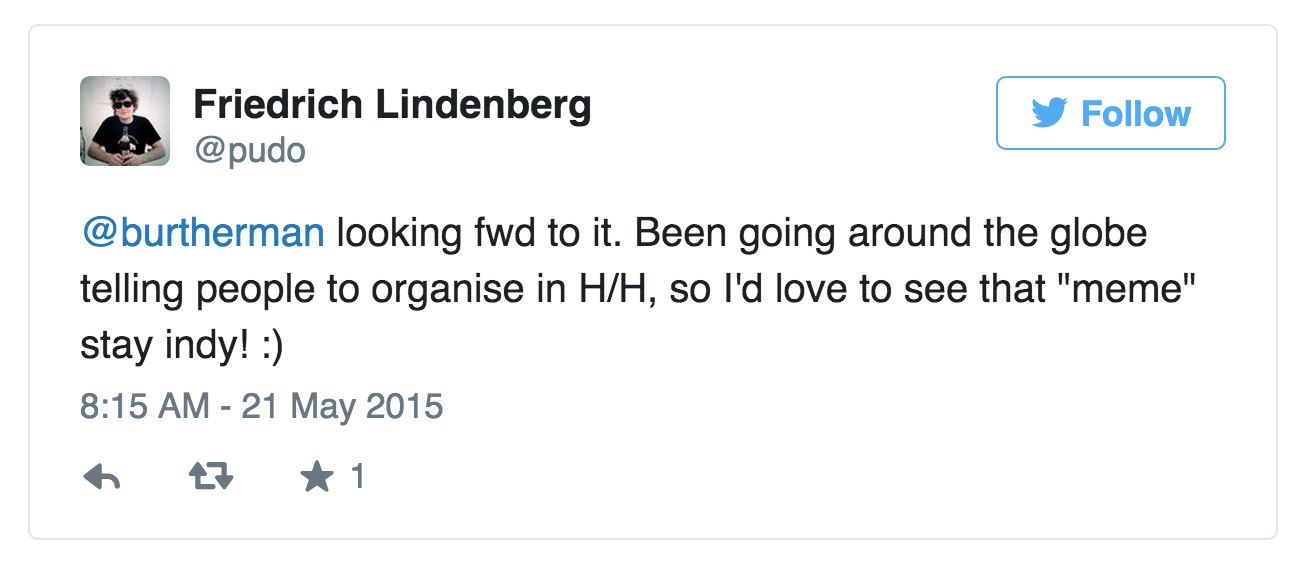This screenshot has height=566, width=1306.
Task: Click the "Follow" text label
Action: [x=1136, y=113]
